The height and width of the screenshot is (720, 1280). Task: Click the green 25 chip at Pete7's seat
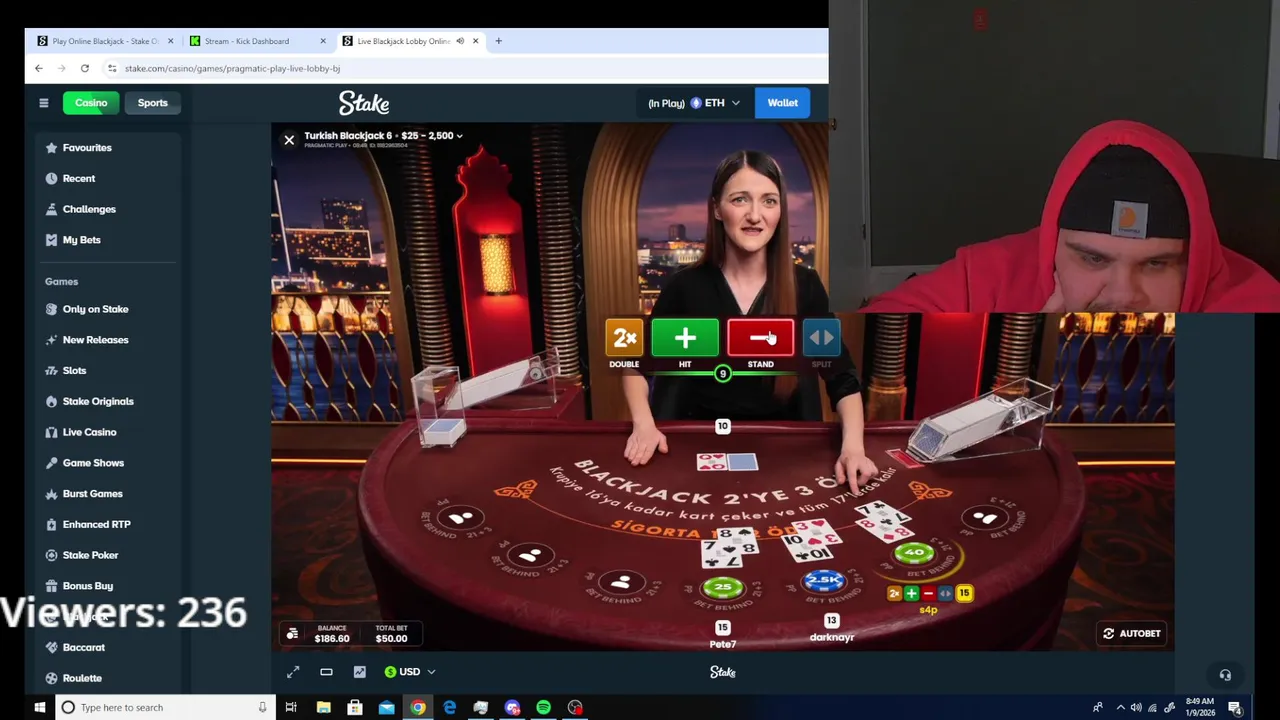click(723, 588)
